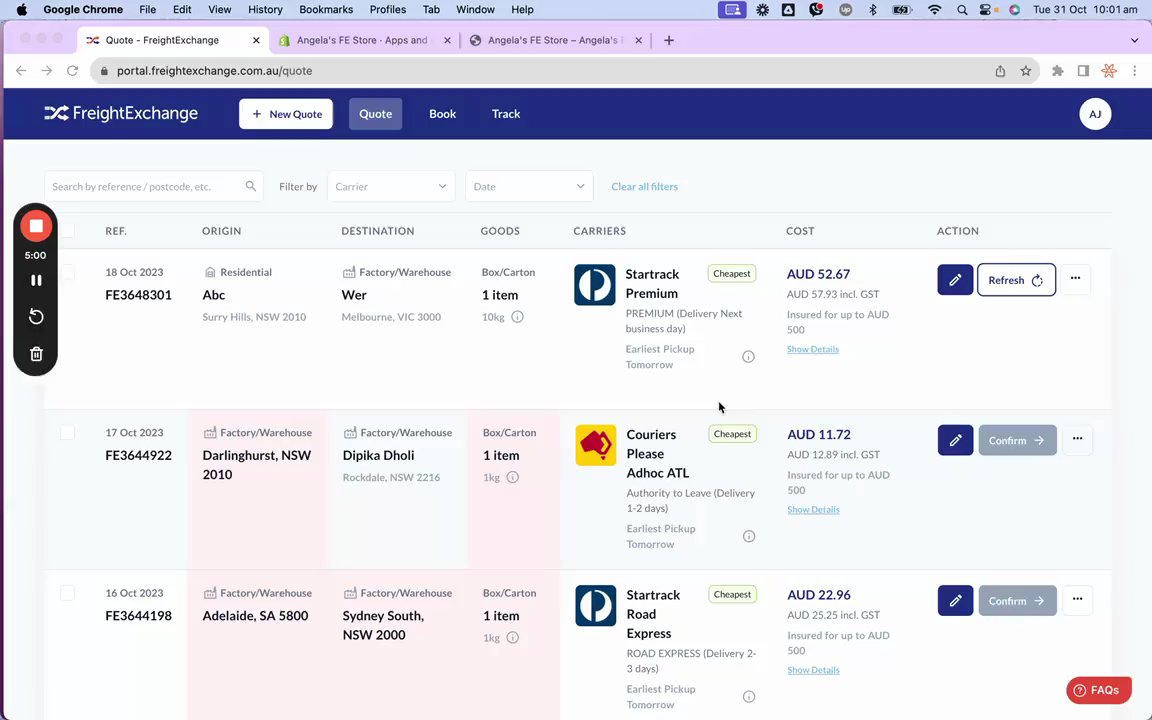Open Chrome extensions puzzle icon
The image size is (1152, 720).
(x=1057, y=71)
